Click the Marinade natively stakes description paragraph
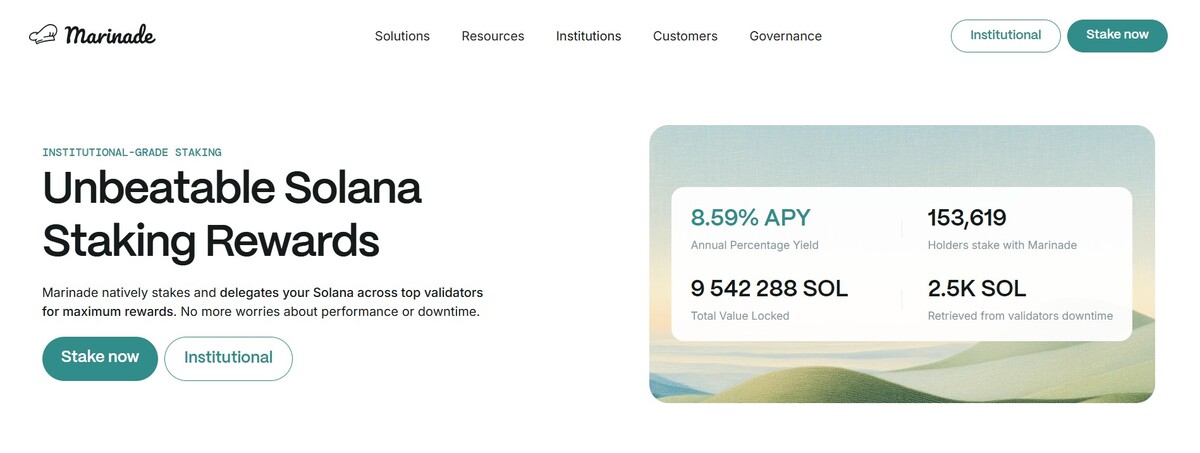The height and width of the screenshot is (453, 1200). [263, 302]
